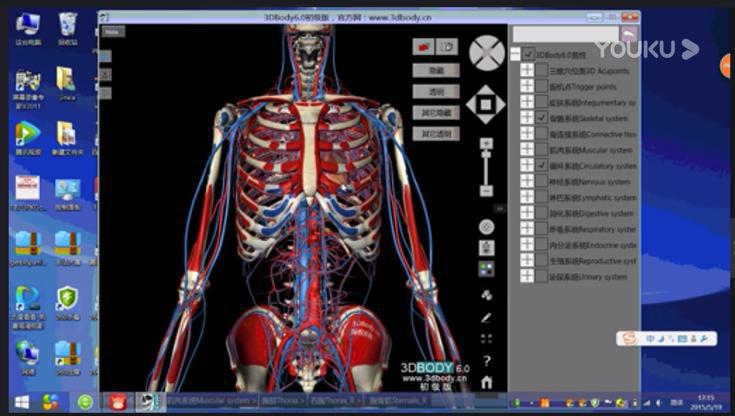Enable the Urinary system checkbox

click(541, 276)
